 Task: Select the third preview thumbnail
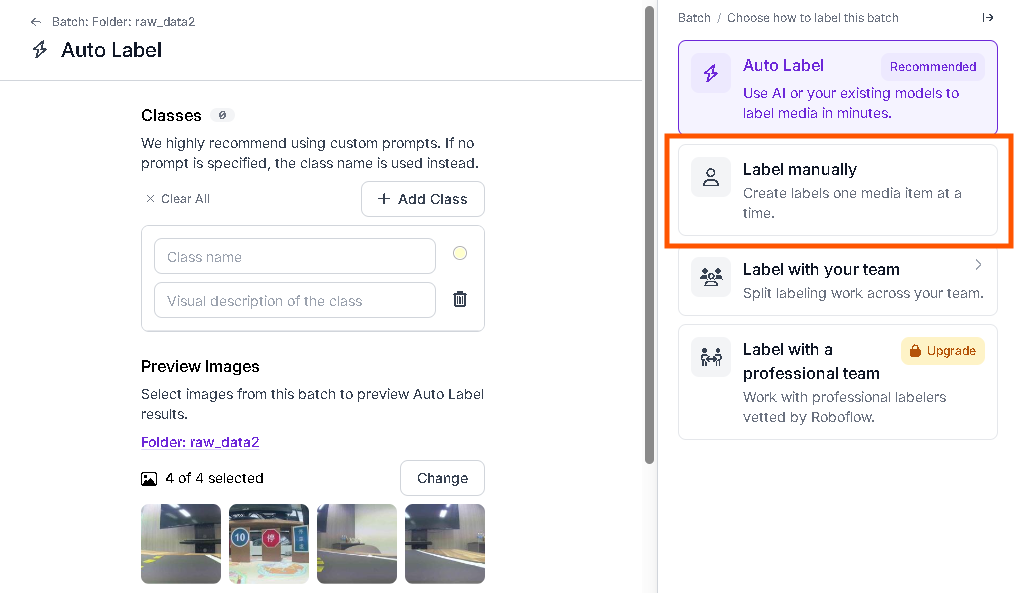coord(357,544)
